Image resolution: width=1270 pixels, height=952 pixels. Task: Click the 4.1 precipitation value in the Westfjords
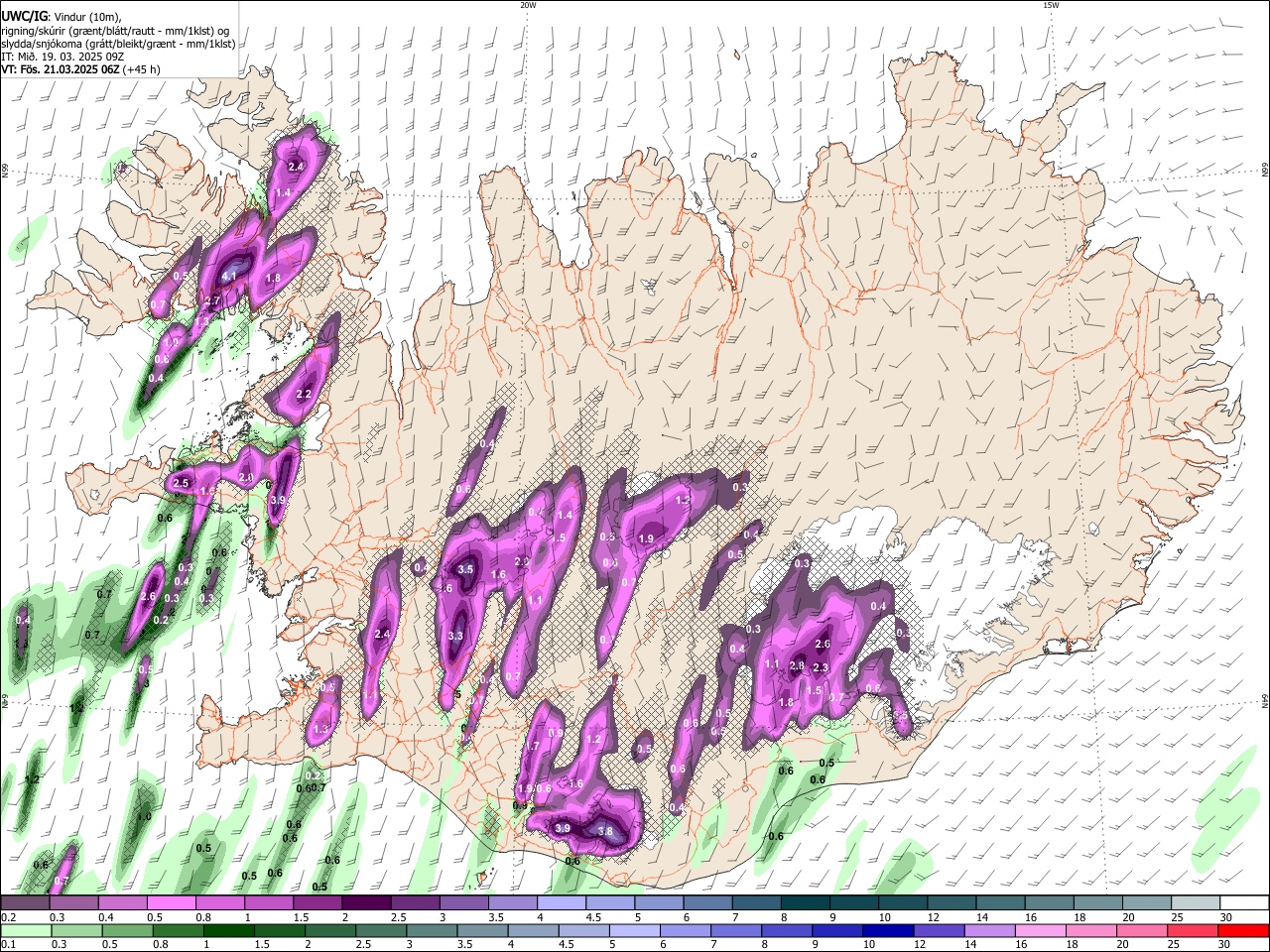(230, 275)
